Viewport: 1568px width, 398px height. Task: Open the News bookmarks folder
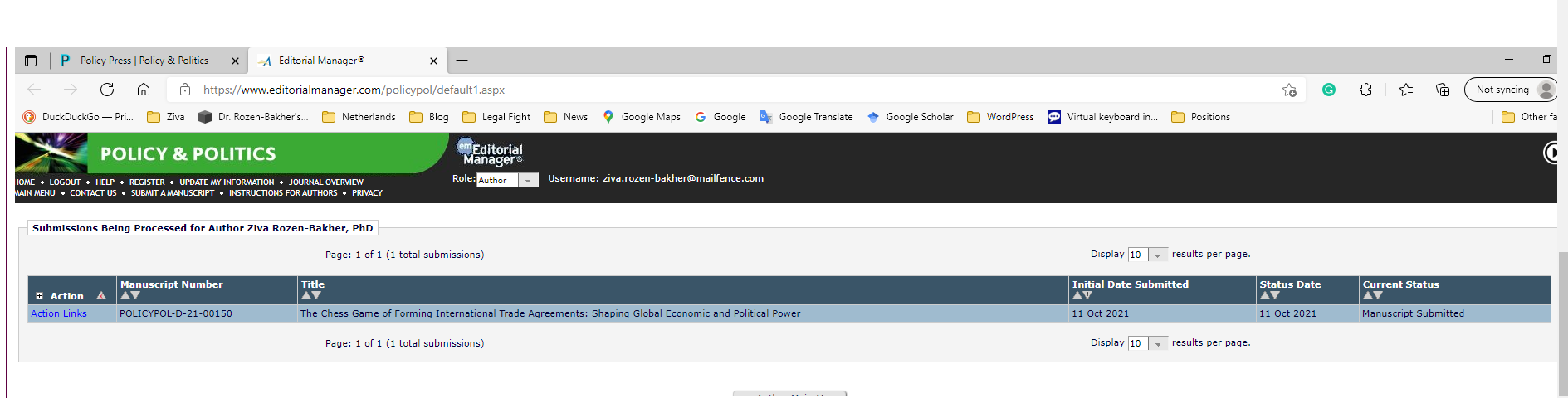pos(565,117)
